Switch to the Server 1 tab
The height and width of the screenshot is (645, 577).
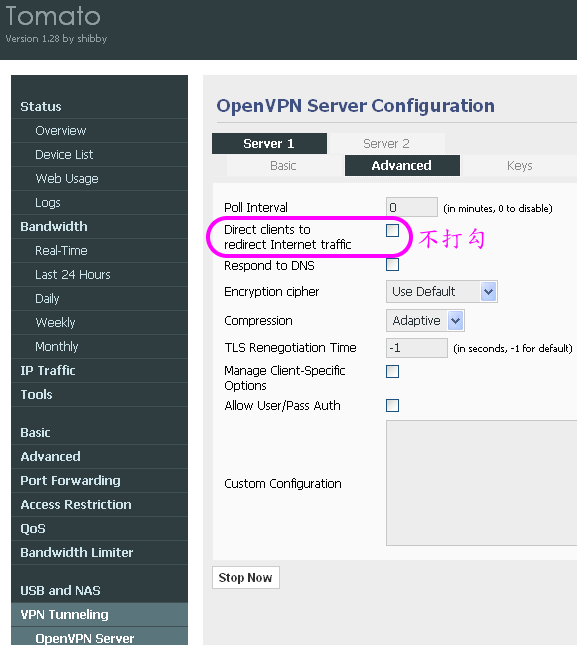(269, 144)
